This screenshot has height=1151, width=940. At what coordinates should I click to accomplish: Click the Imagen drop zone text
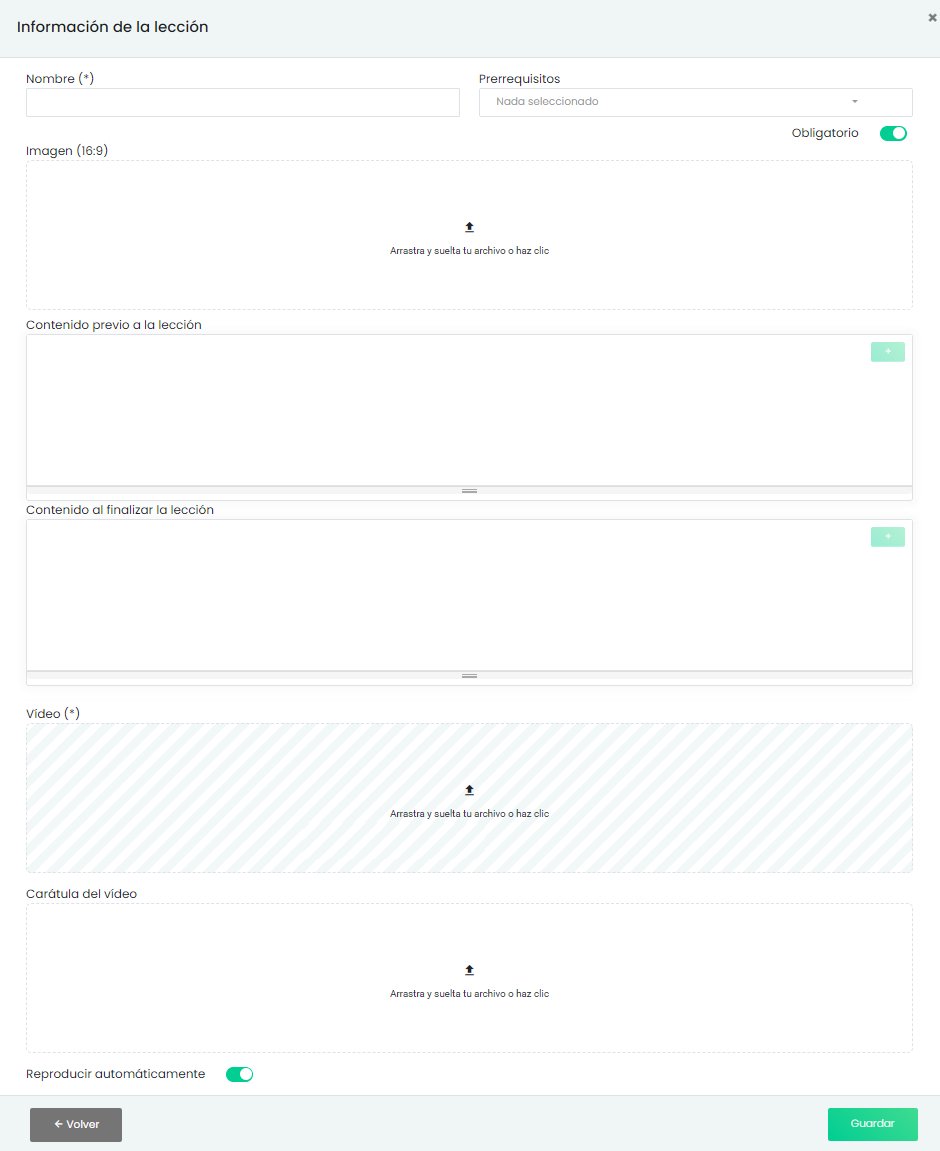click(469, 251)
